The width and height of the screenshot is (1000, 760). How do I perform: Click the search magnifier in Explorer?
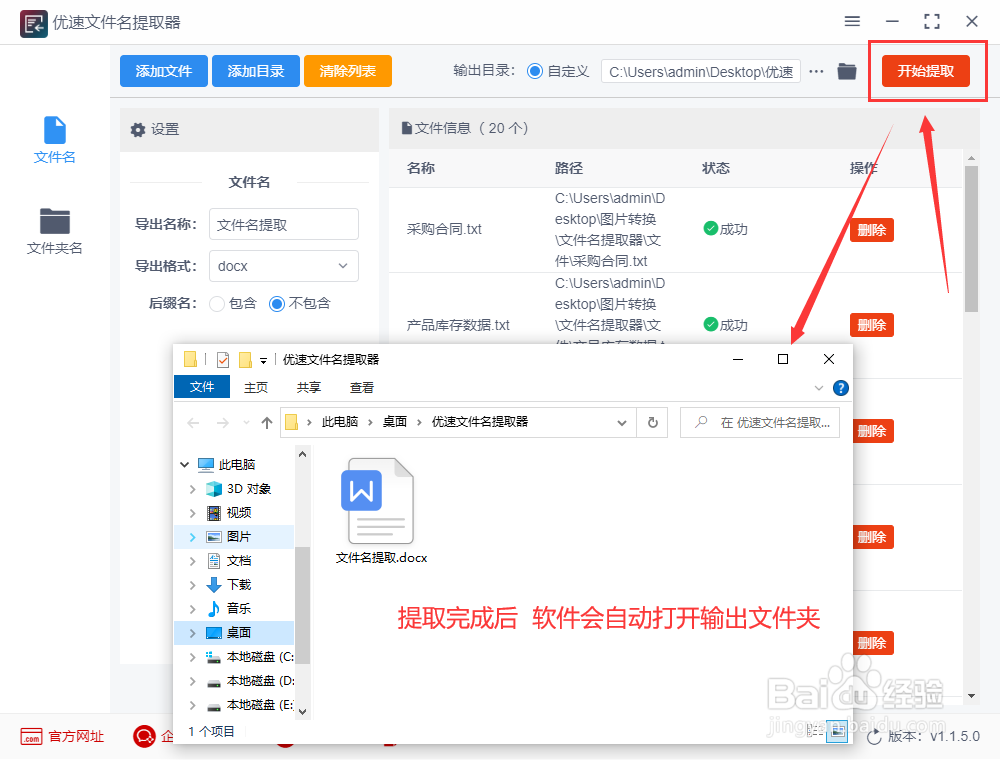pyautogui.click(x=701, y=421)
